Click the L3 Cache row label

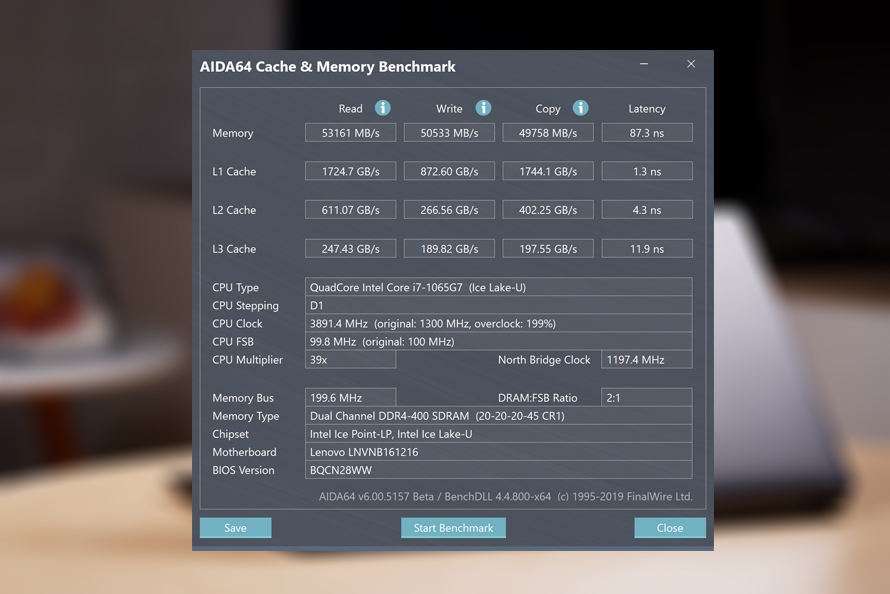234,248
